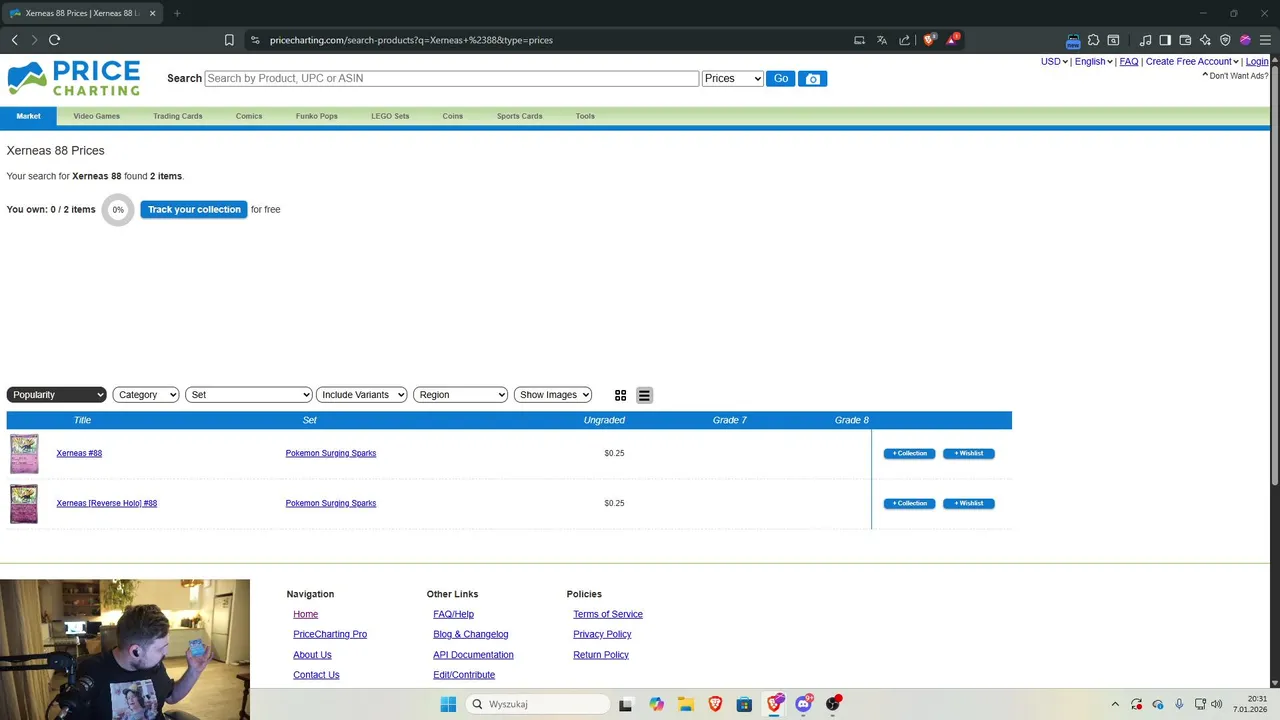
Task: Bookmark this page icon
Action: (229, 40)
